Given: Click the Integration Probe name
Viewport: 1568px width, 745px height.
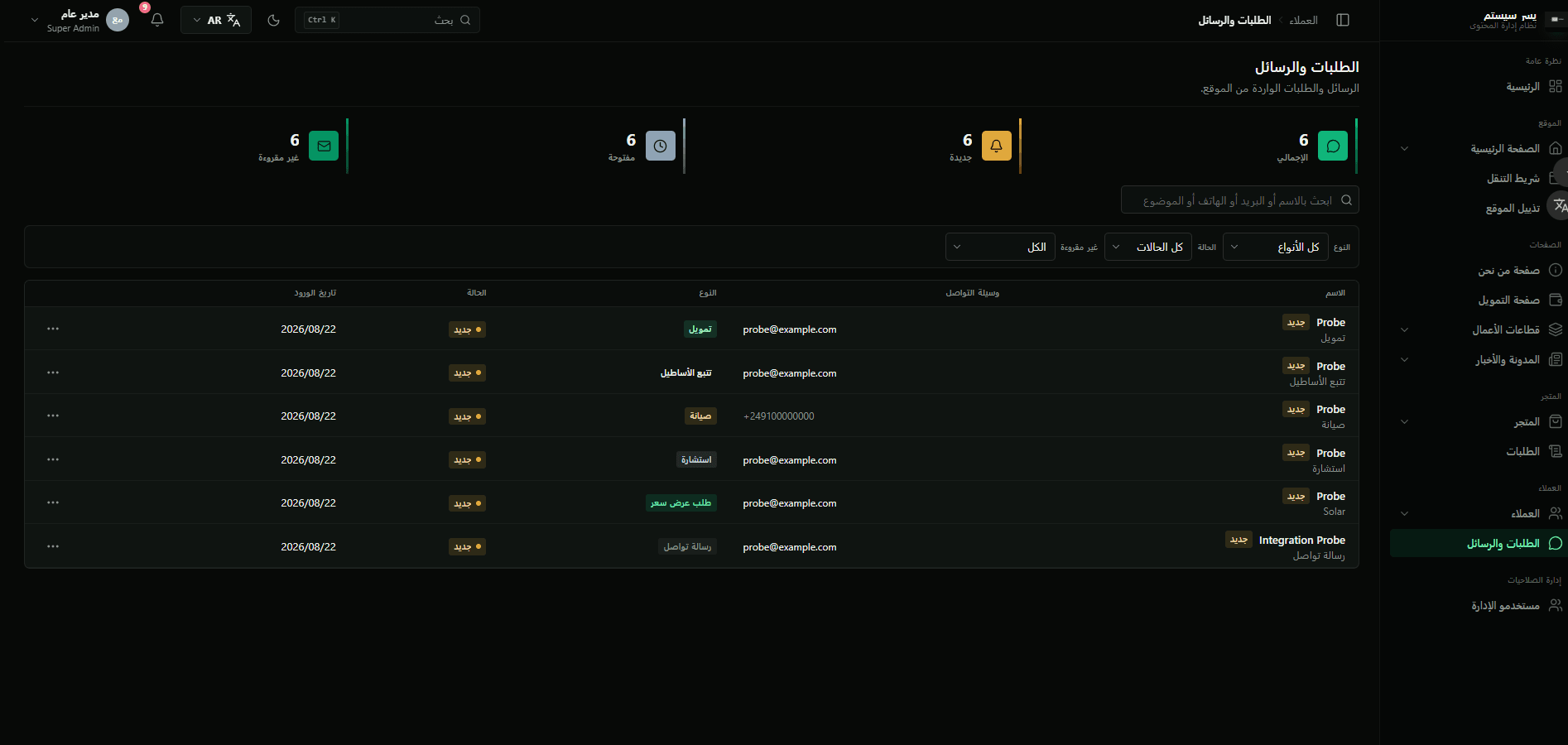Looking at the screenshot, I should pyautogui.click(x=1301, y=540).
